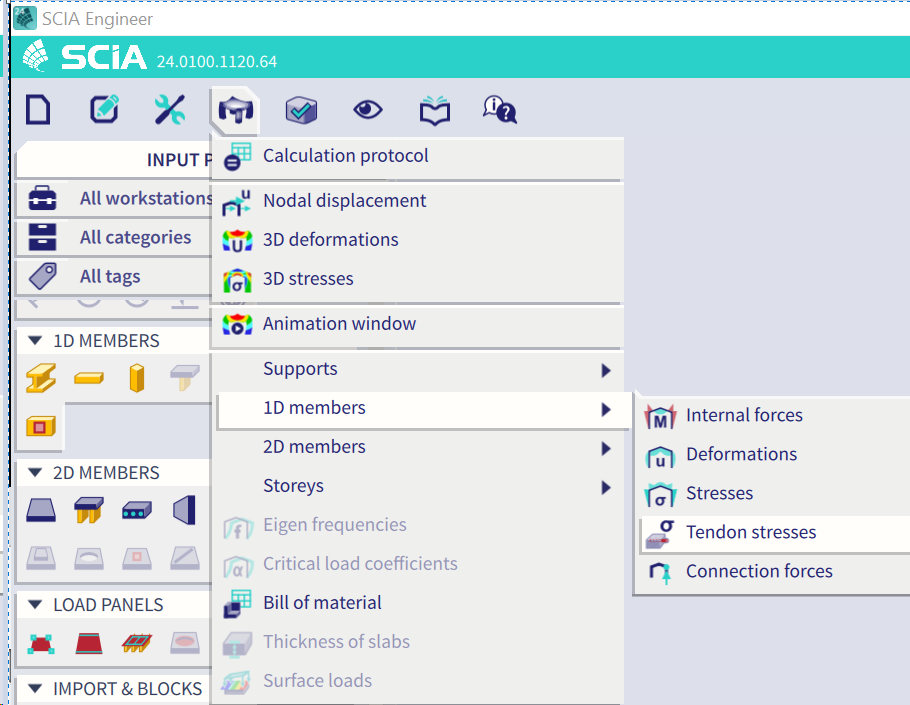Open the help question mark icon

499,109
